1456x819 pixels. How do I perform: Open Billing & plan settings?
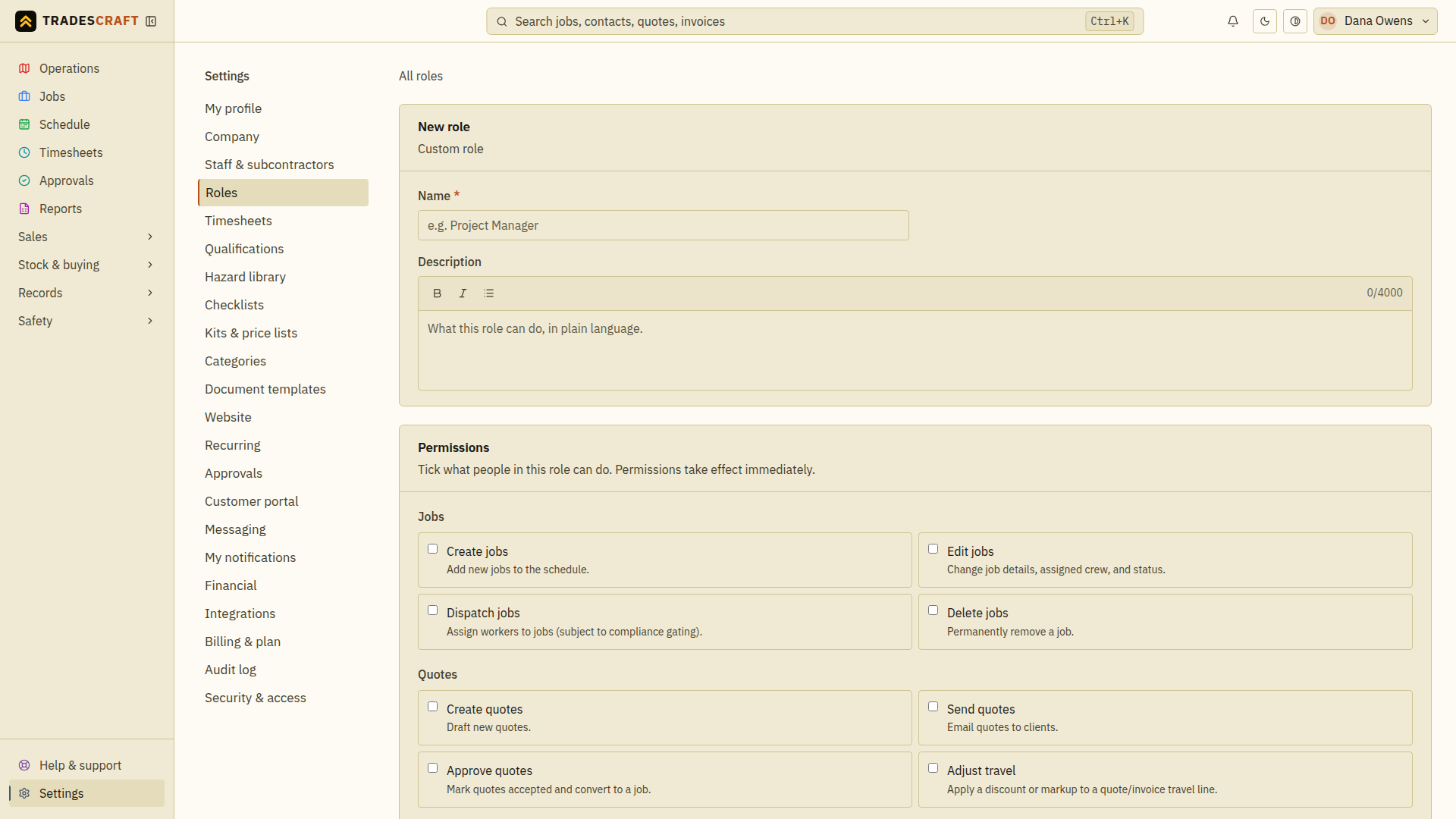pyautogui.click(x=283, y=642)
